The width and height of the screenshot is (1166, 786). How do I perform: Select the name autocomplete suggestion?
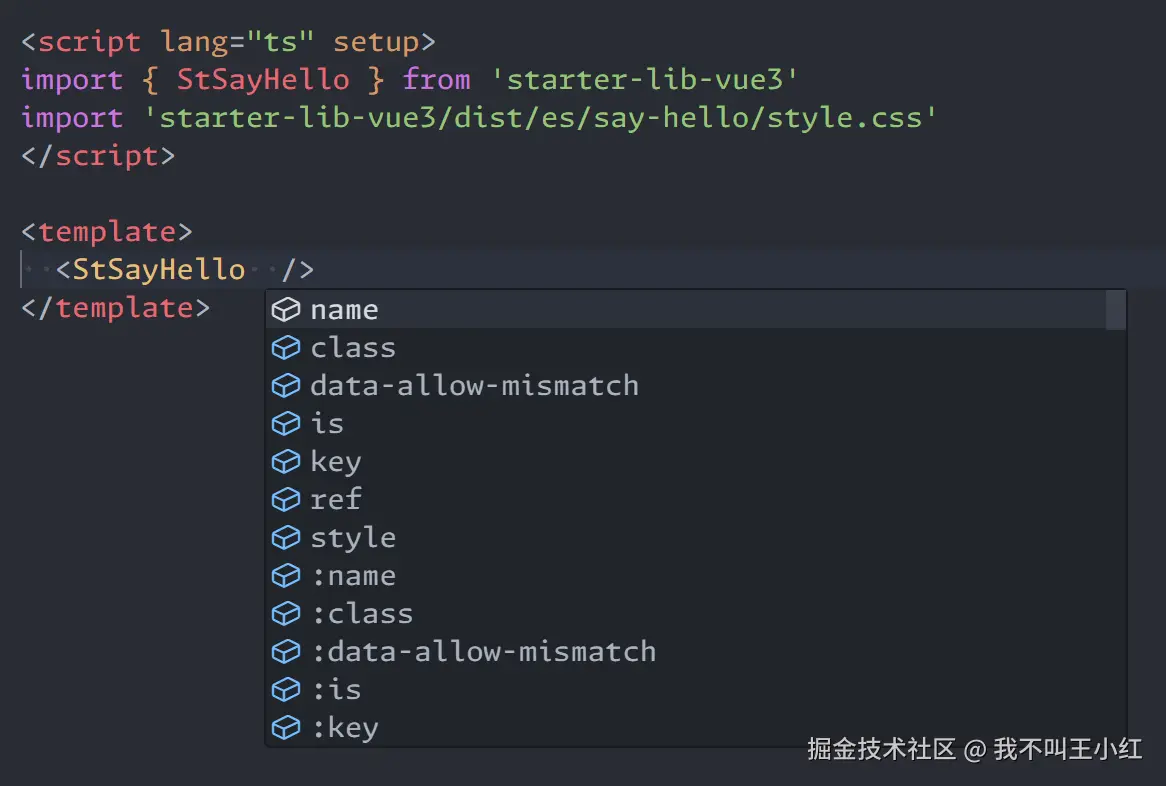point(345,310)
